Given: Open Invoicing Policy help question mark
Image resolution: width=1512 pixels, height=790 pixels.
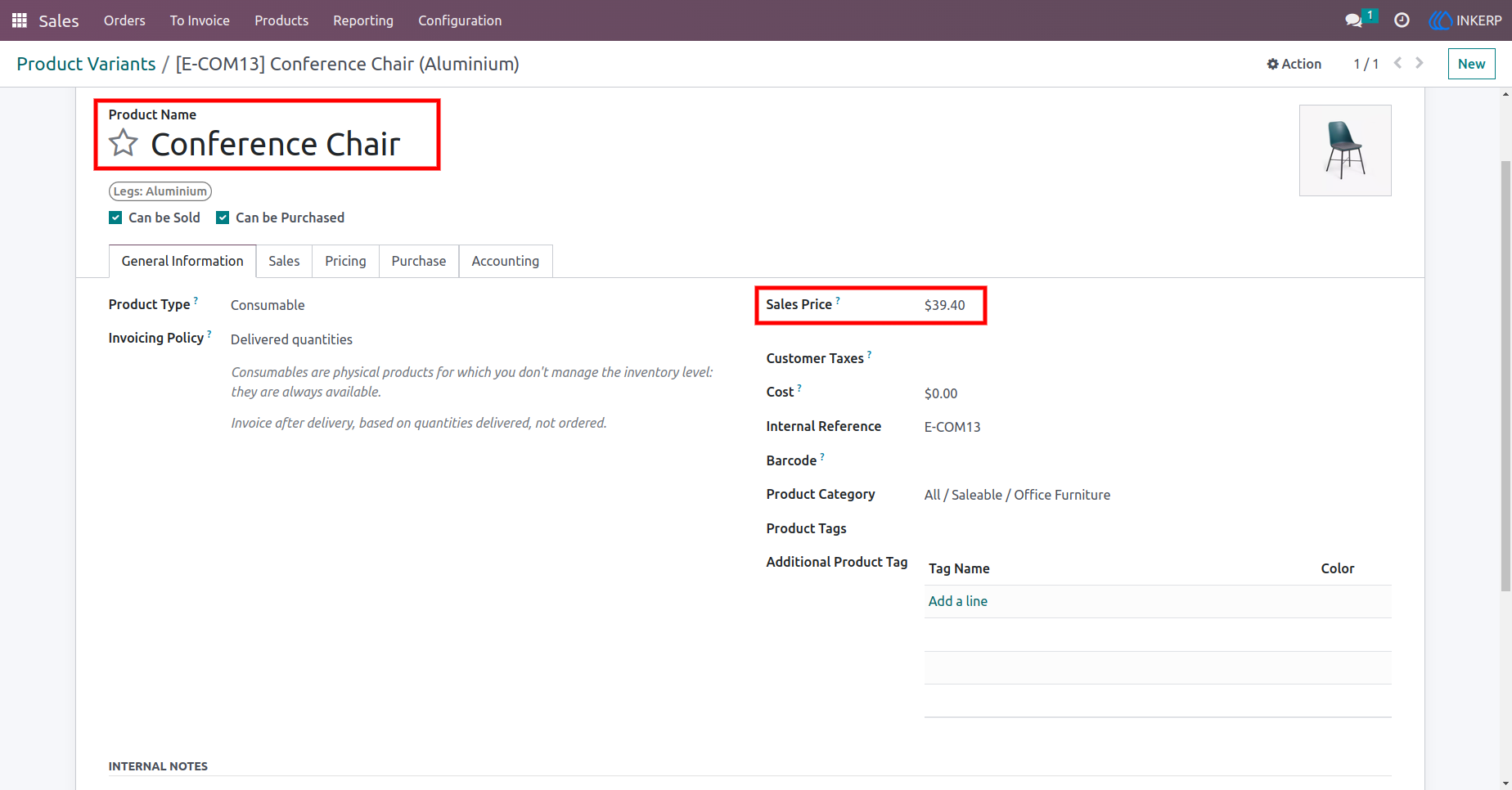Looking at the screenshot, I should (x=209, y=334).
